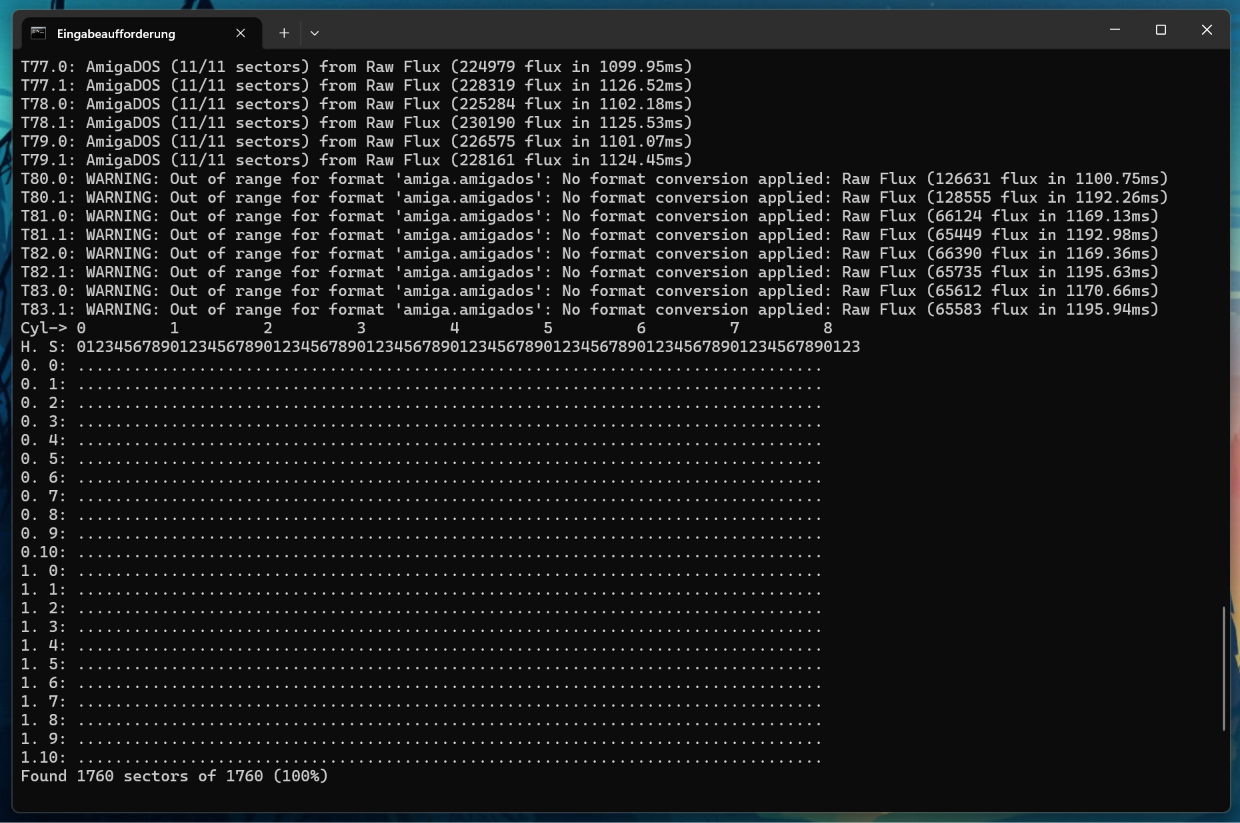Click the terminal icon in the Eingabeaufforderung tab
The width and height of the screenshot is (1240, 823).
coord(38,33)
